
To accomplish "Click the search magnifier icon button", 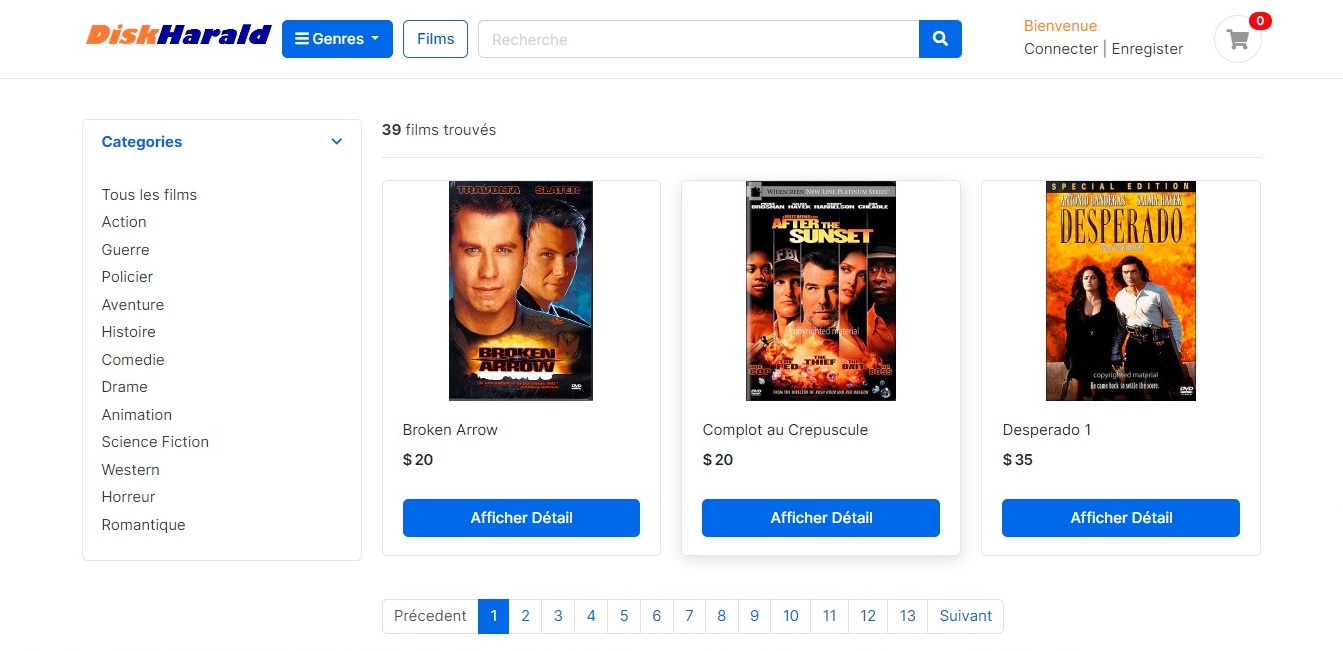I will point(940,39).
